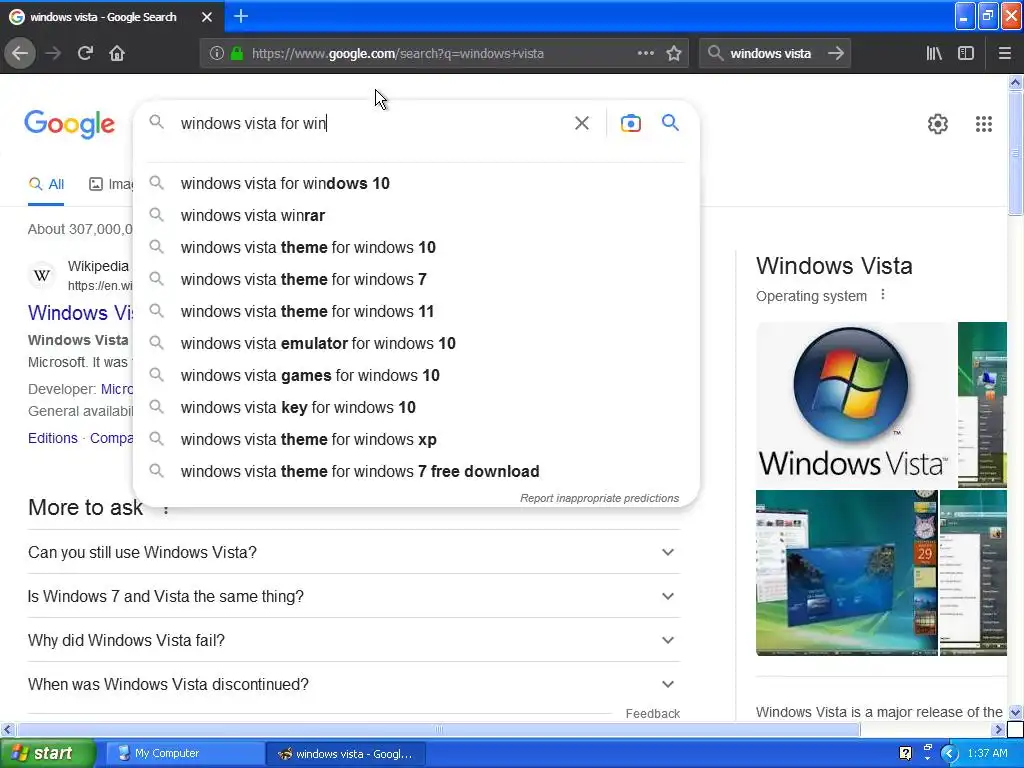Click the green padlock security icon
The height and width of the screenshot is (768, 1024).
click(x=236, y=53)
